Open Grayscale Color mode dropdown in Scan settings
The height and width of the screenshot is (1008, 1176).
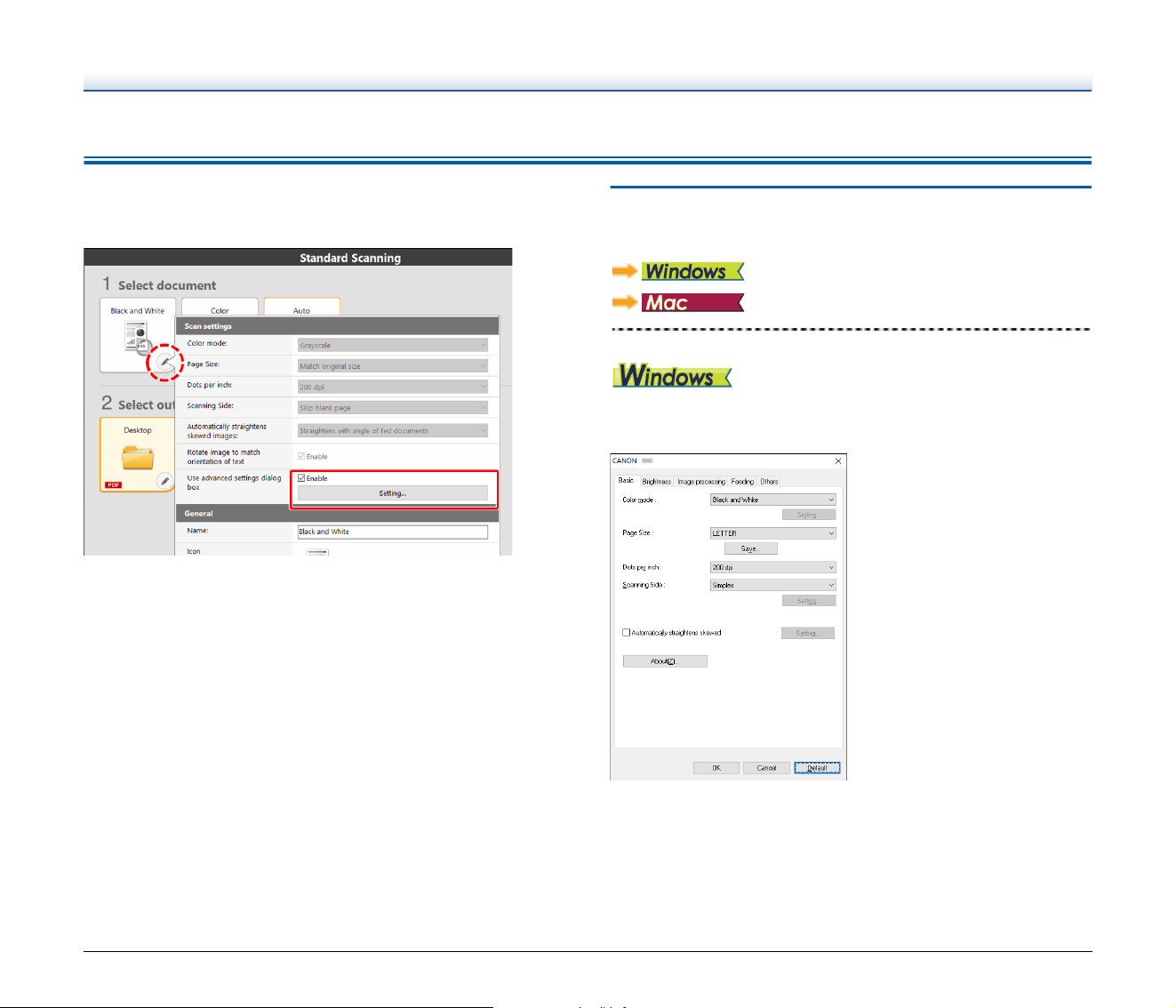pyautogui.click(x=392, y=345)
